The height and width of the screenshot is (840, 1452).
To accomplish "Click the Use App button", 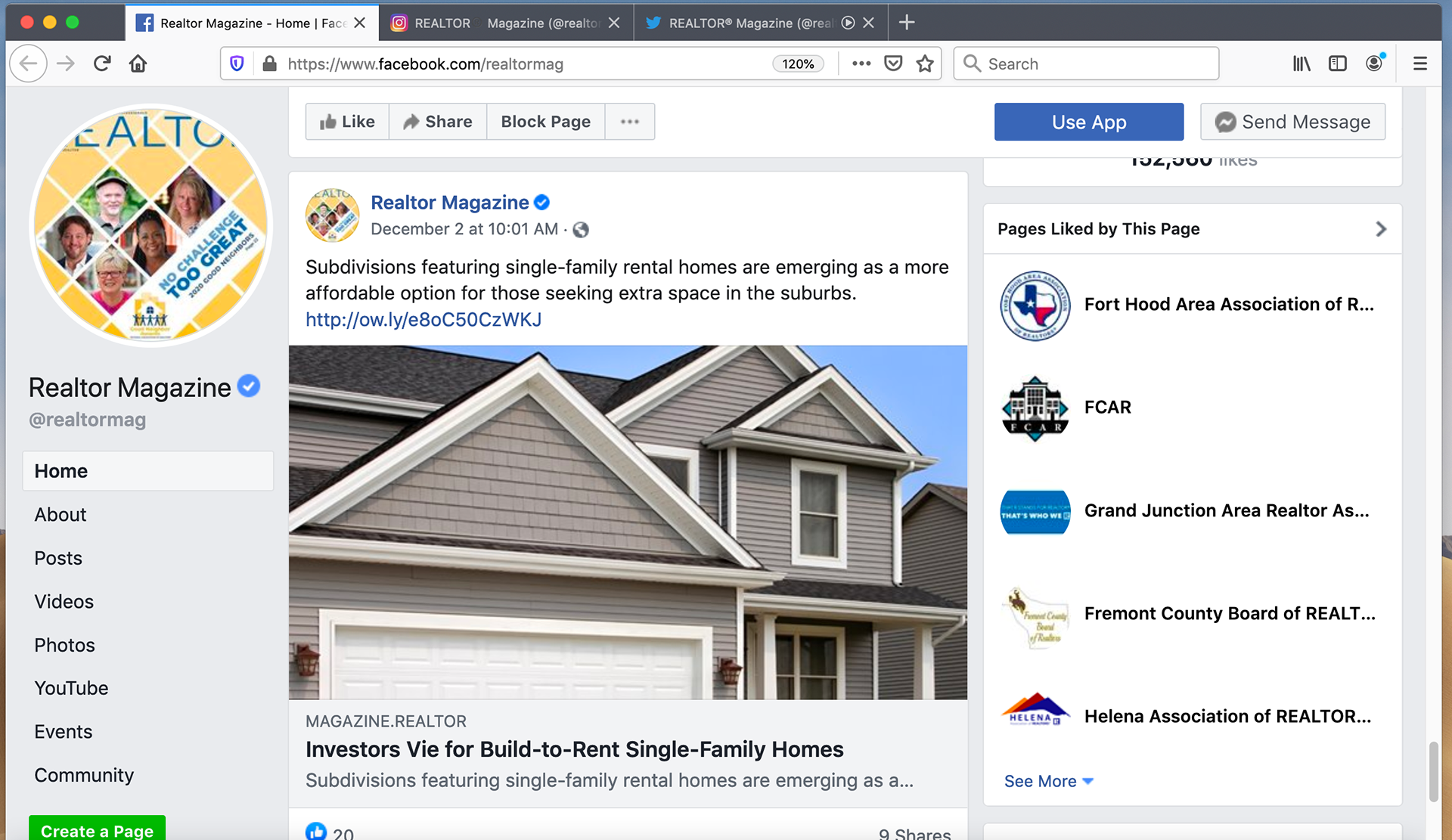I will coord(1089,122).
